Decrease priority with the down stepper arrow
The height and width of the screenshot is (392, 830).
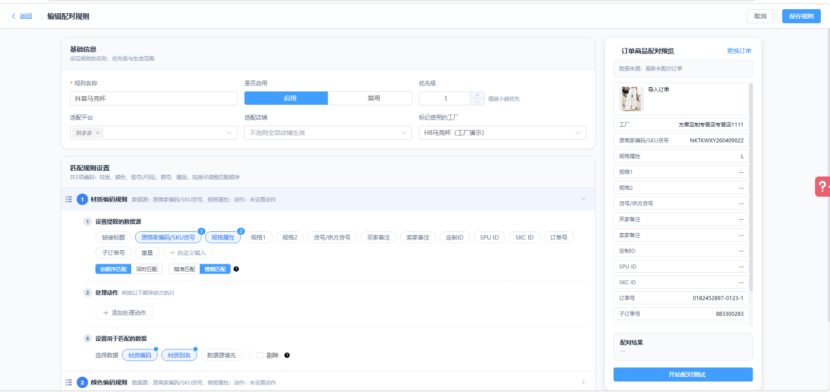pyautogui.click(x=477, y=102)
